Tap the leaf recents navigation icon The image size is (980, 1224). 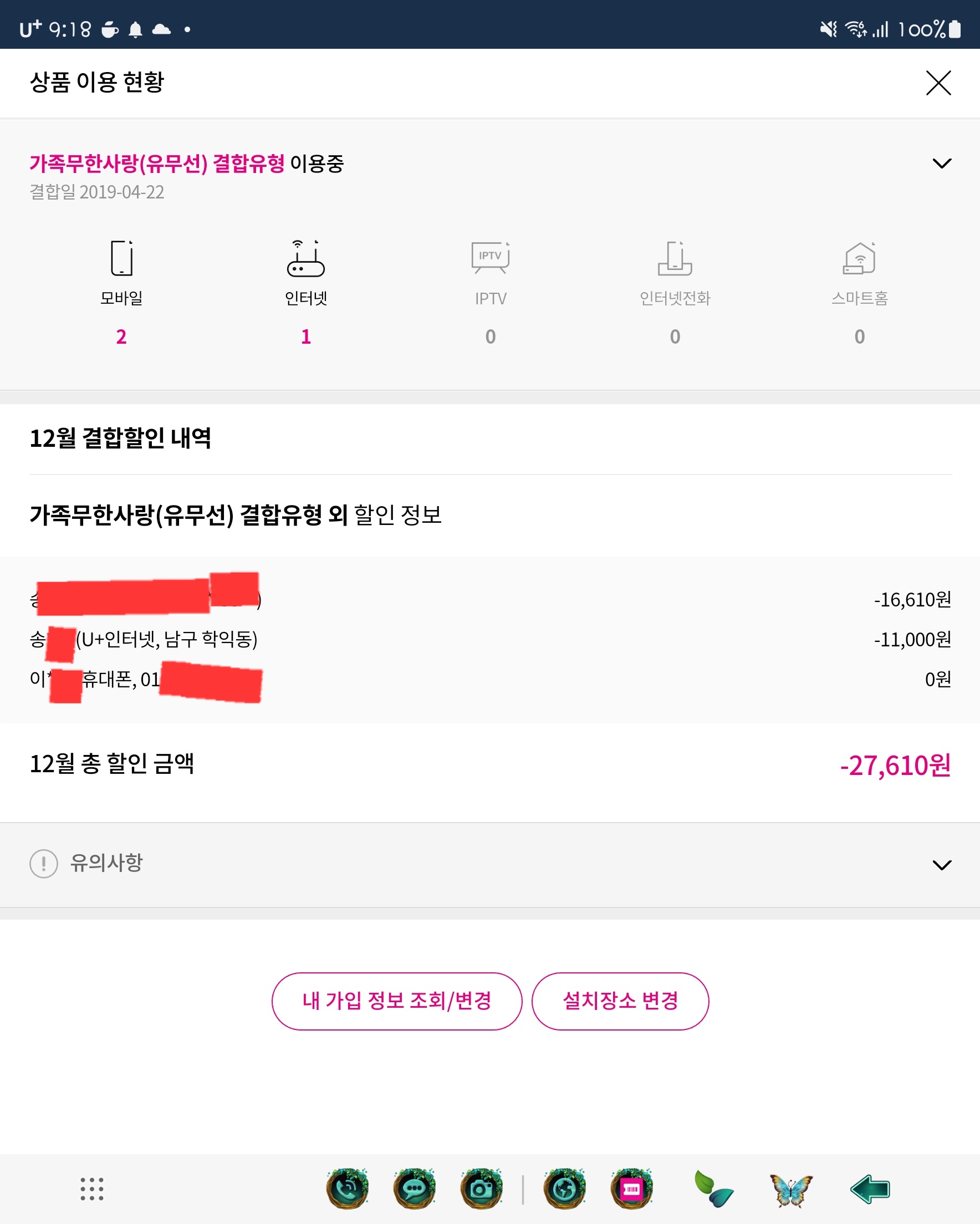coord(714,1189)
